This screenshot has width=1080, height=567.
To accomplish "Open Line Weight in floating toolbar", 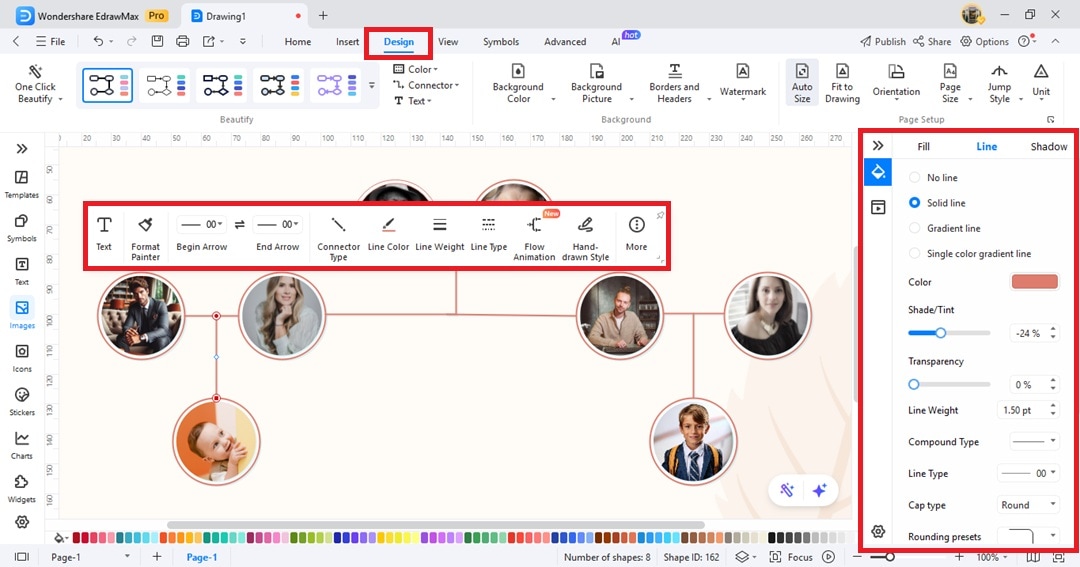I will tap(439, 233).
